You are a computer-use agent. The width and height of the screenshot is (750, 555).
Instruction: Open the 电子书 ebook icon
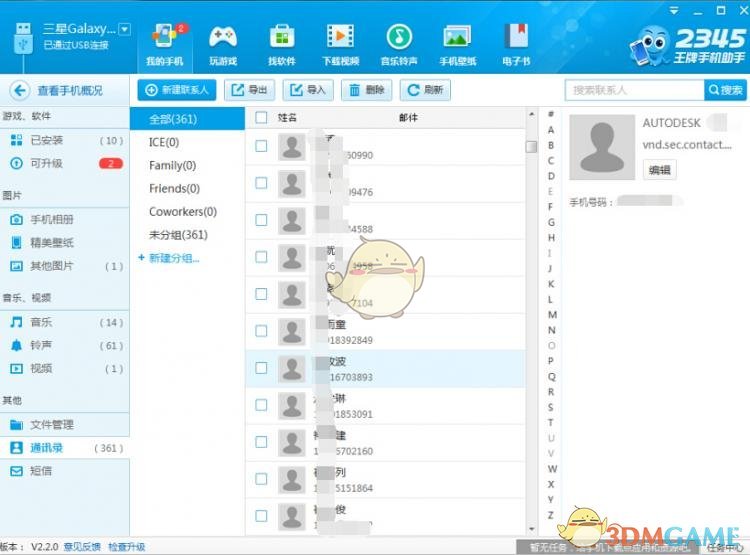[516, 37]
